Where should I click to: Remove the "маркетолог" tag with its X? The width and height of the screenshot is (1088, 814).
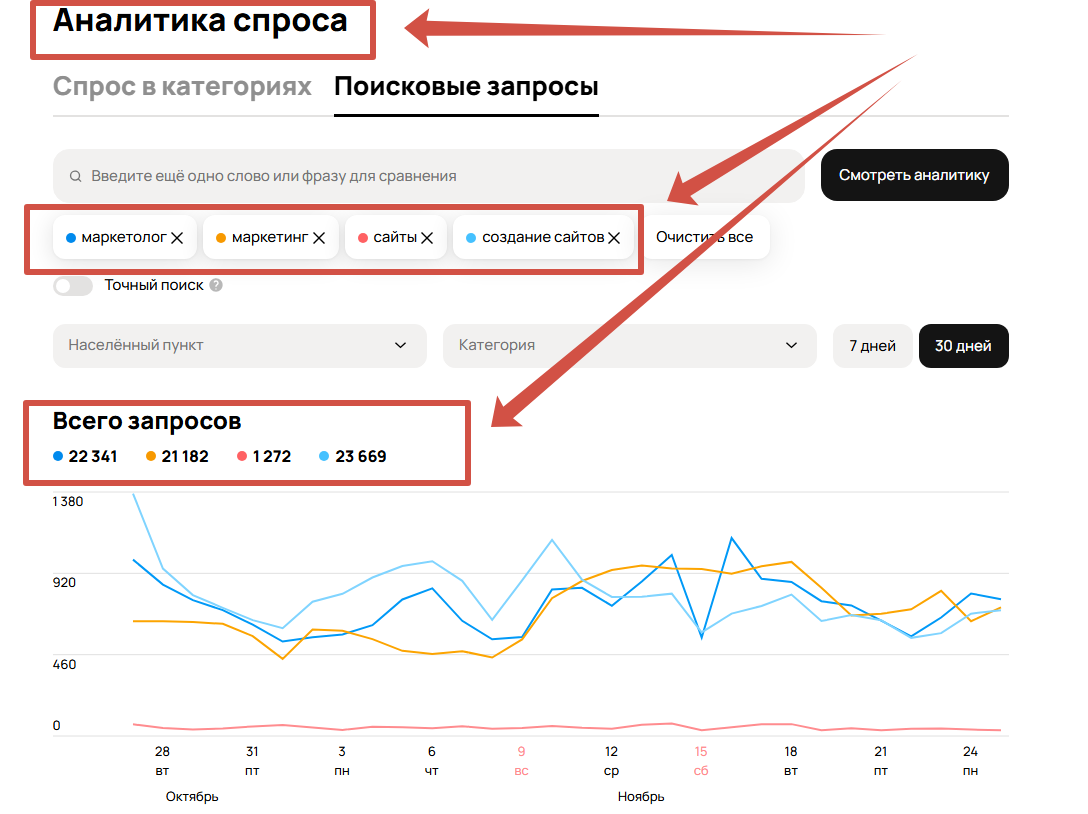(x=177, y=238)
